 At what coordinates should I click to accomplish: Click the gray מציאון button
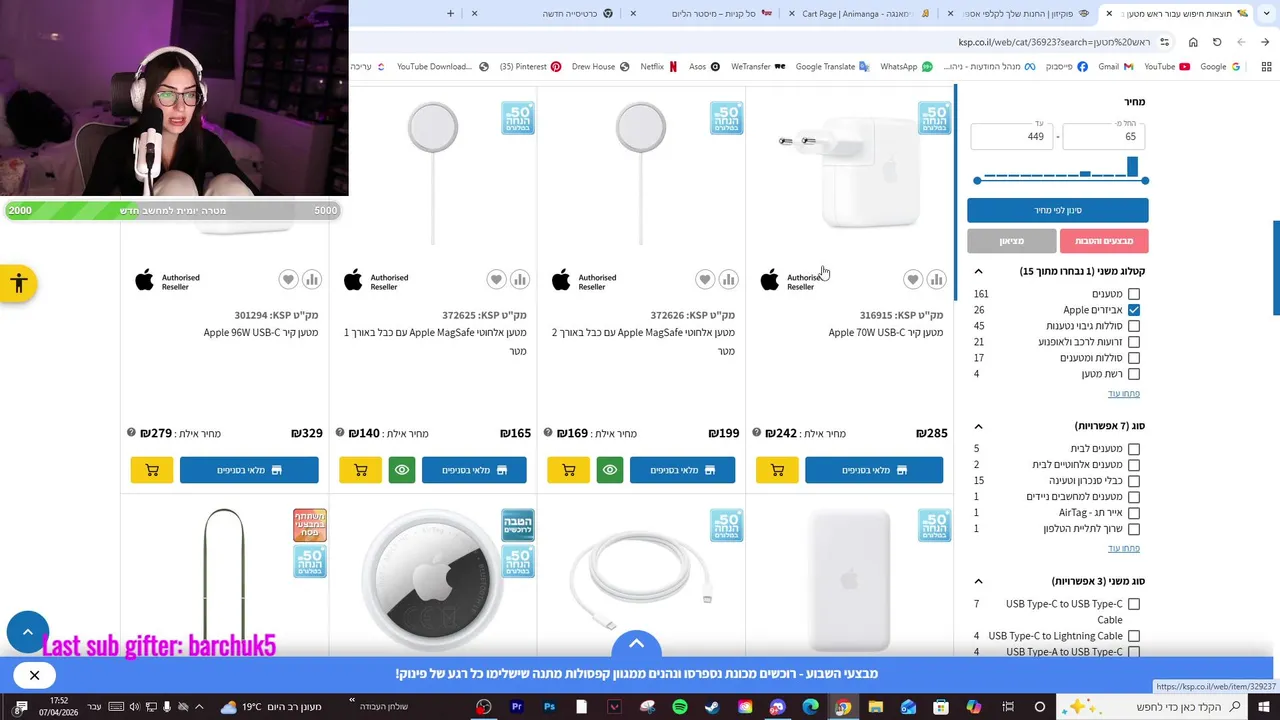pos(1012,241)
